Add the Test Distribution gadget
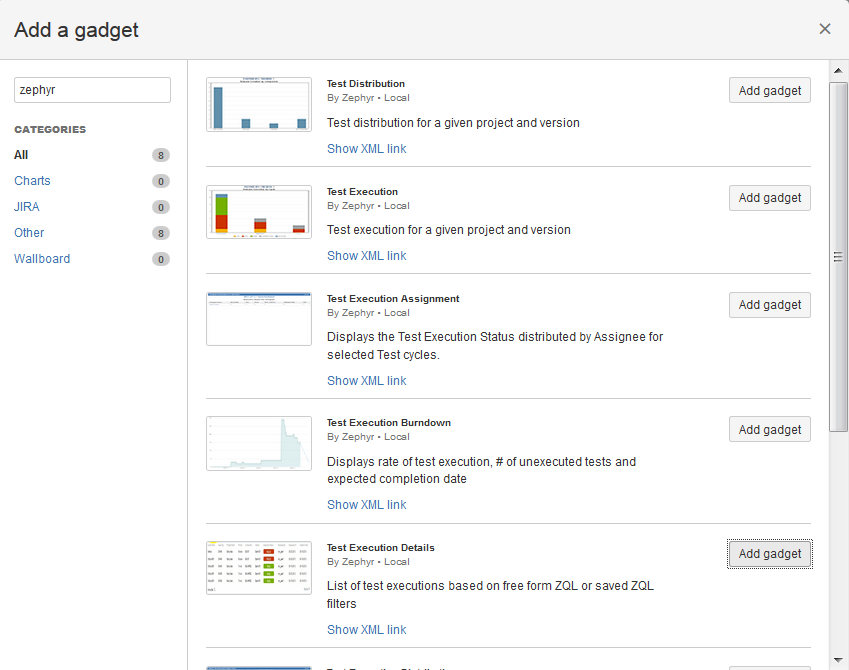 tap(769, 91)
